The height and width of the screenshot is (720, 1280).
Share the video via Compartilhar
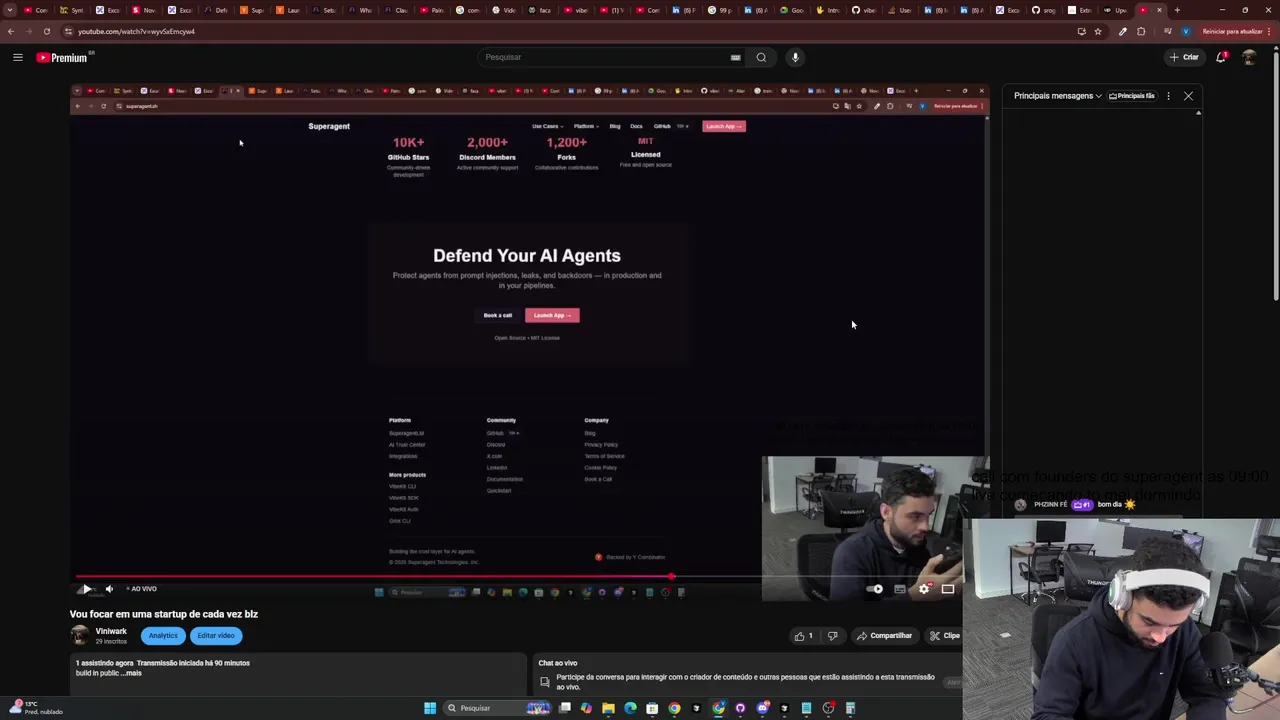[x=884, y=636]
